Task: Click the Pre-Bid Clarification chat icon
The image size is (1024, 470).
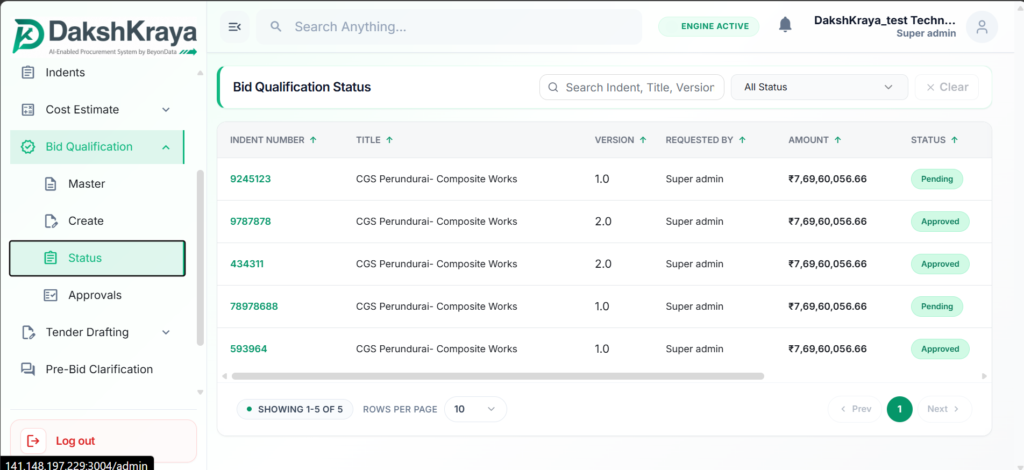Action: click(27, 369)
